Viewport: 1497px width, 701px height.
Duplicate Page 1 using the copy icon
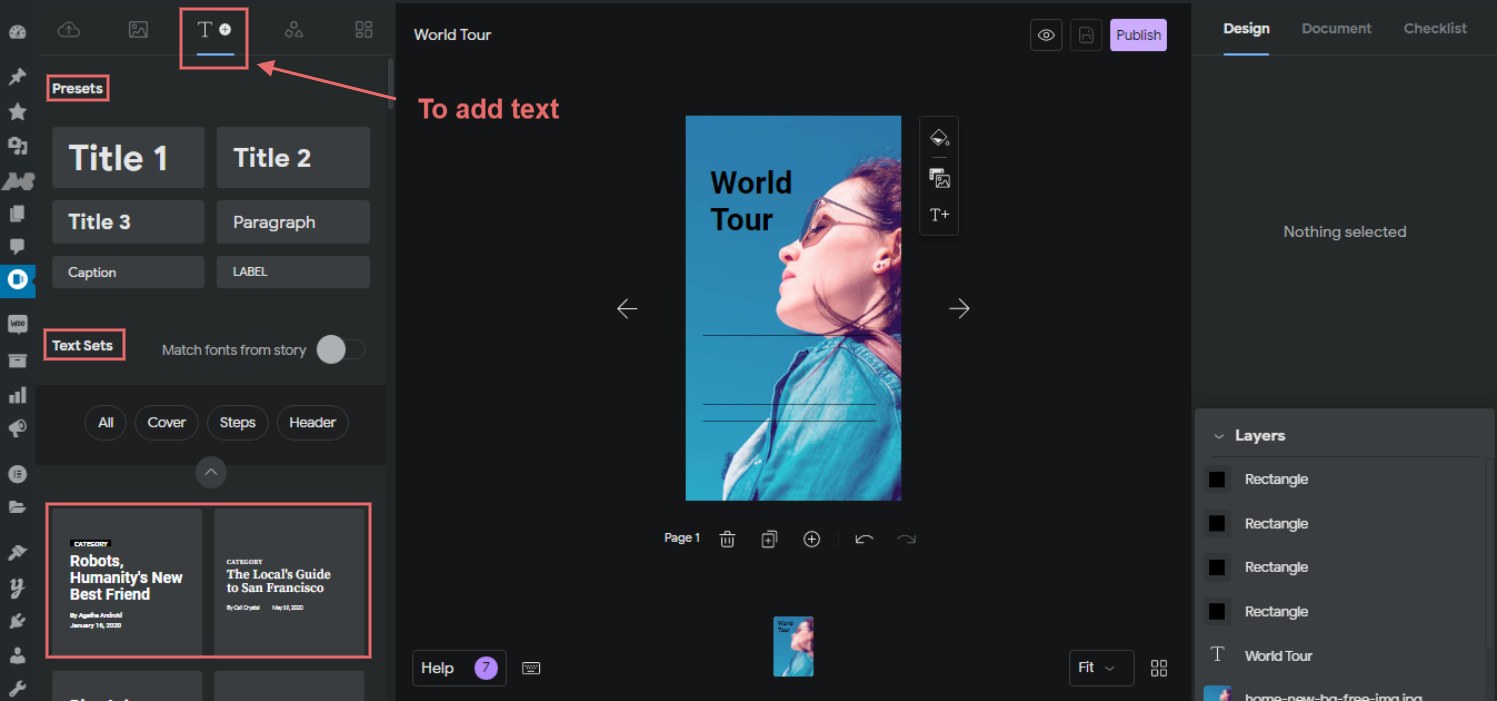click(x=769, y=538)
